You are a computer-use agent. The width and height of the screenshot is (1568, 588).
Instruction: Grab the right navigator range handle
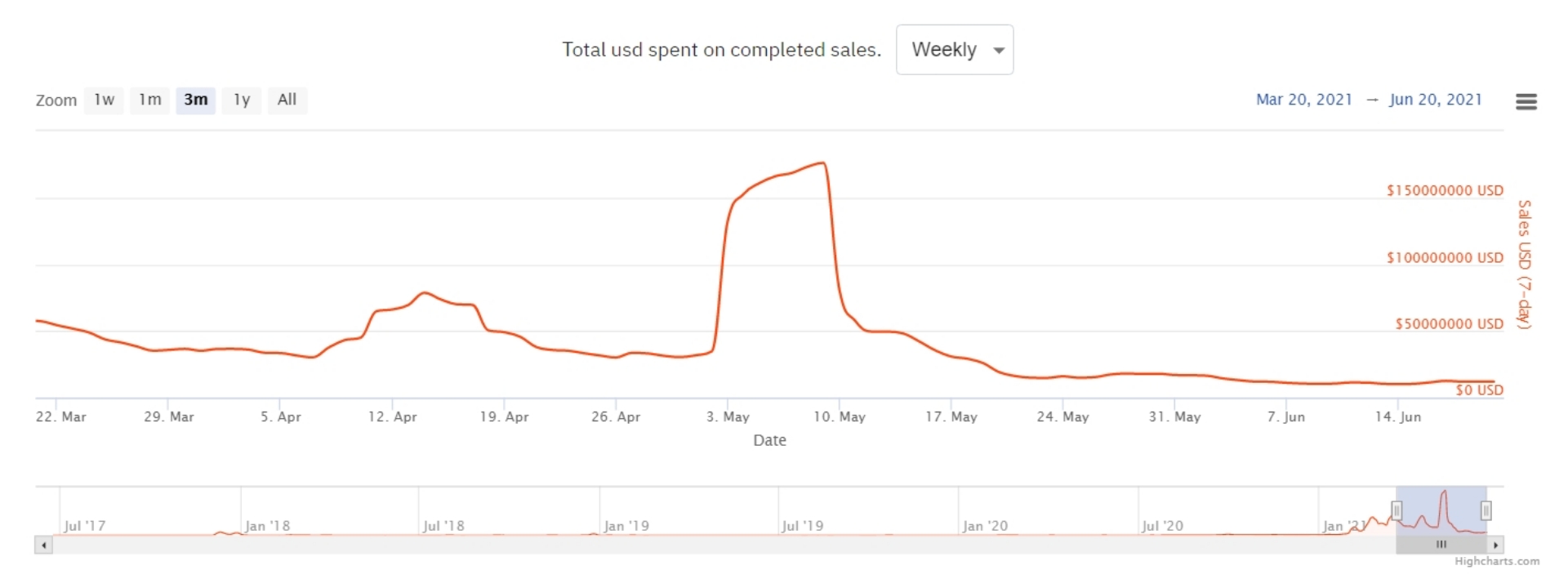click(1486, 511)
